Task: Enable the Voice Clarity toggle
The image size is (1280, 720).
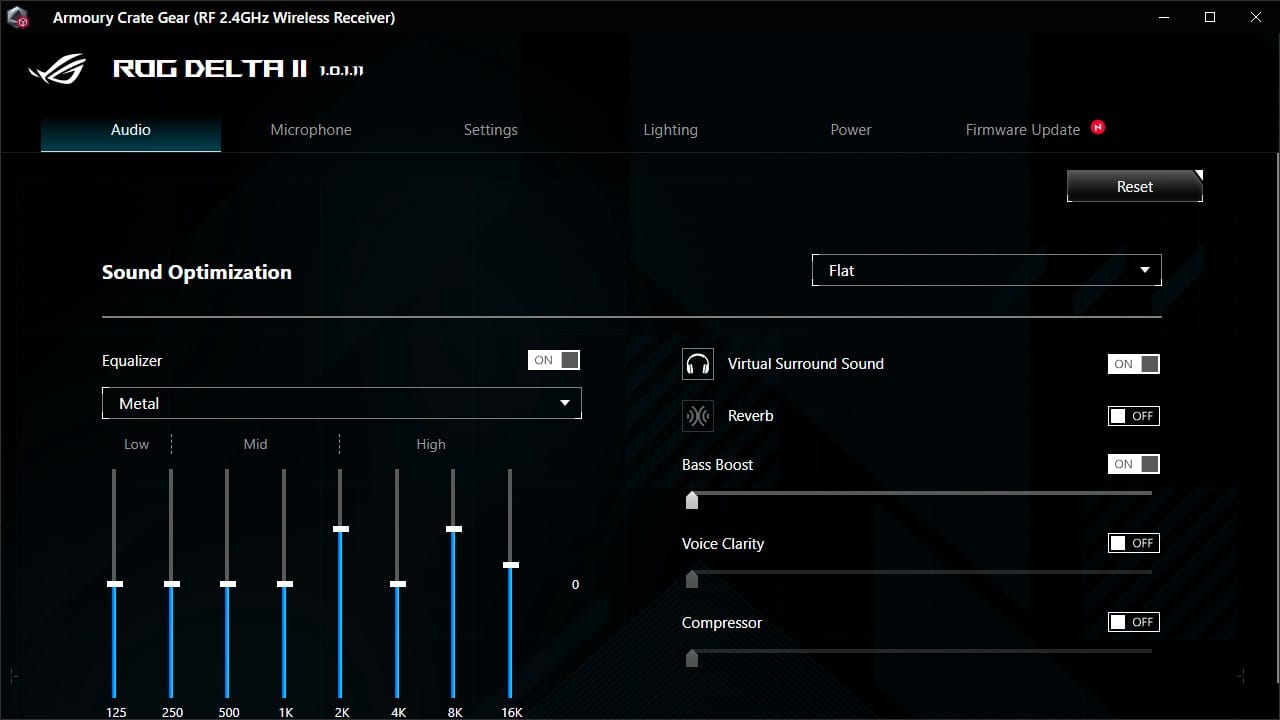Action: tap(1133, 543)
